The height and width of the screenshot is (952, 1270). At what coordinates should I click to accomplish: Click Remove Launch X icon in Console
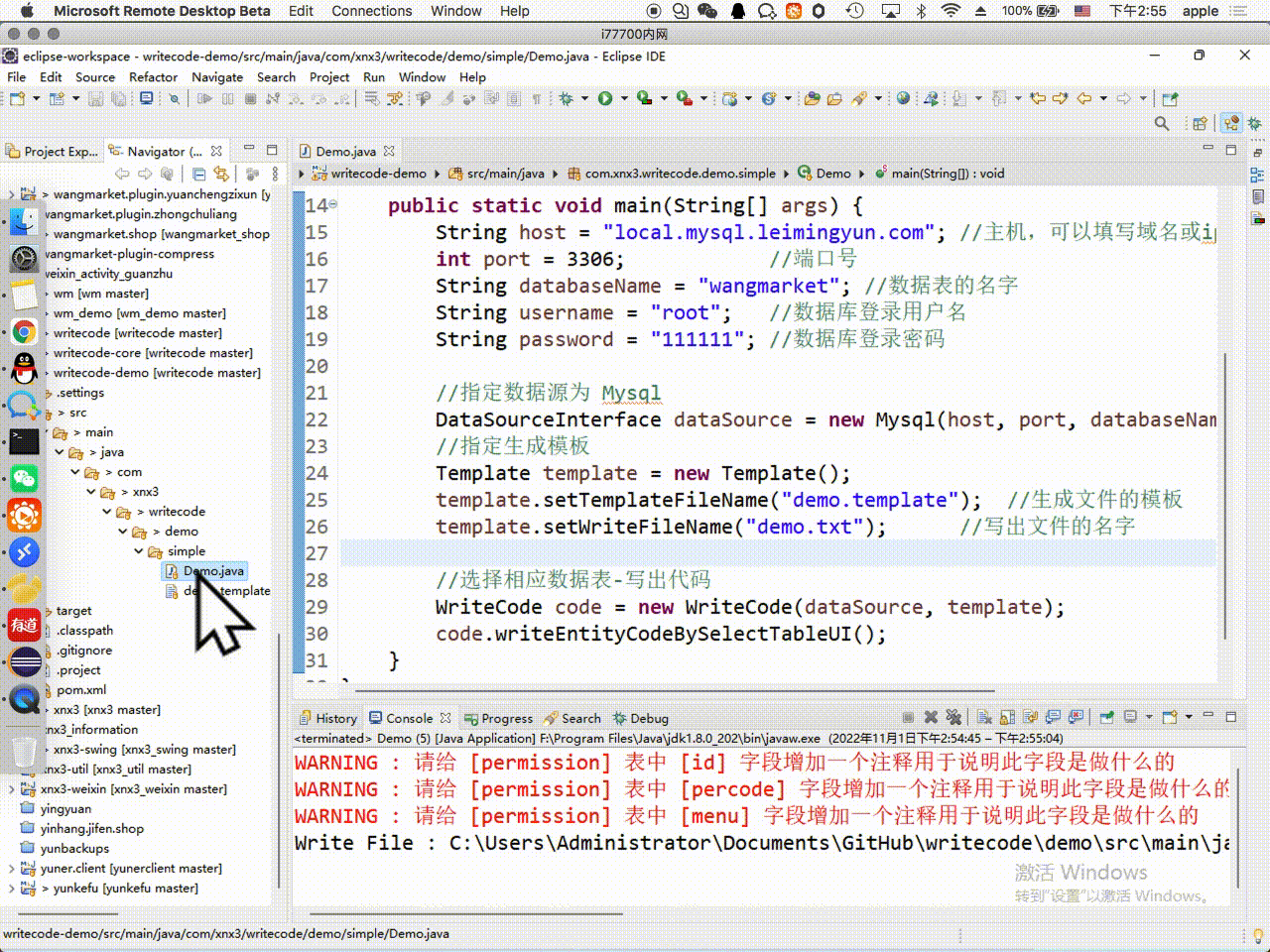[931, 717]
